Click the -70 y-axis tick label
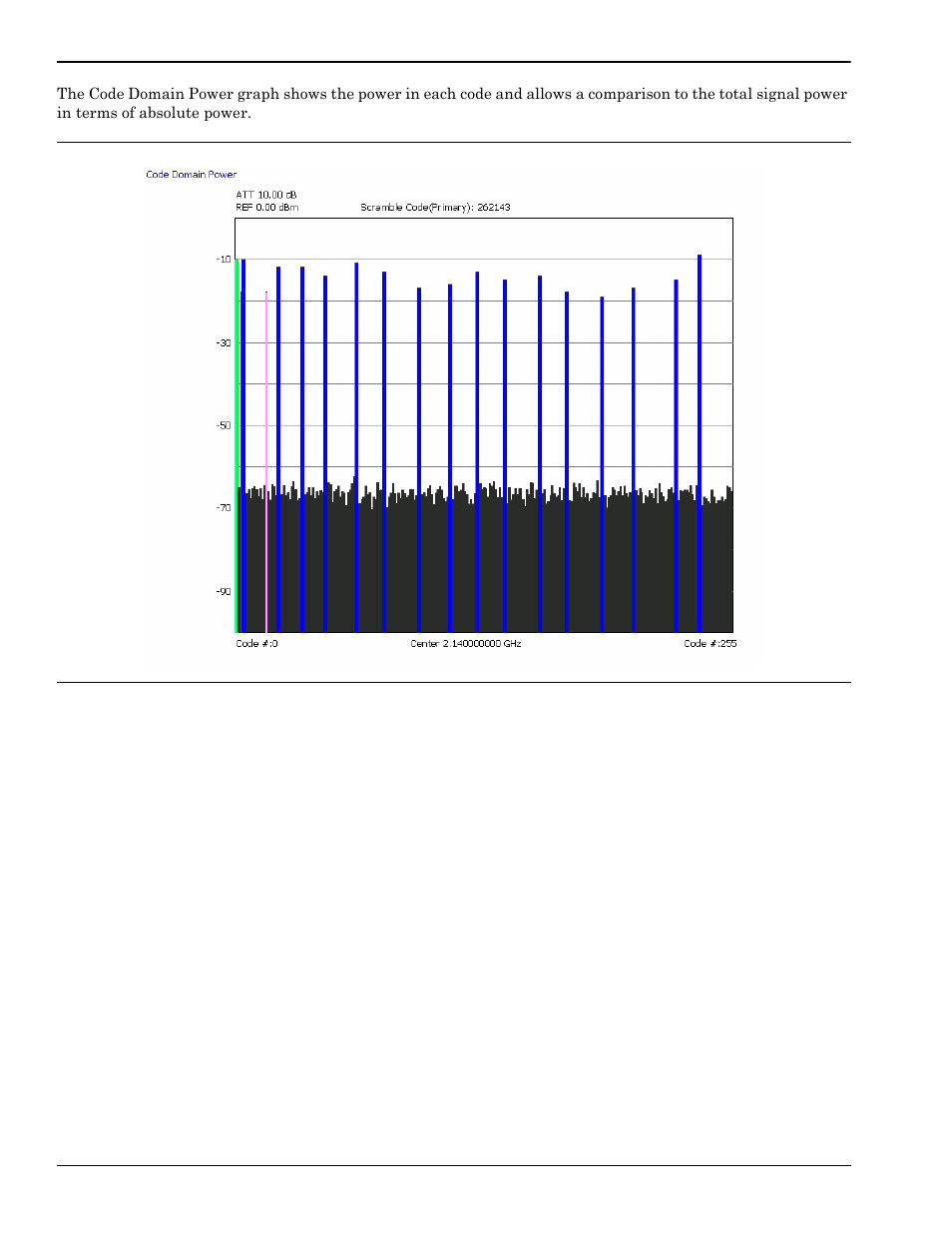This screenshot has width=952, height=1233. (224, 508)
